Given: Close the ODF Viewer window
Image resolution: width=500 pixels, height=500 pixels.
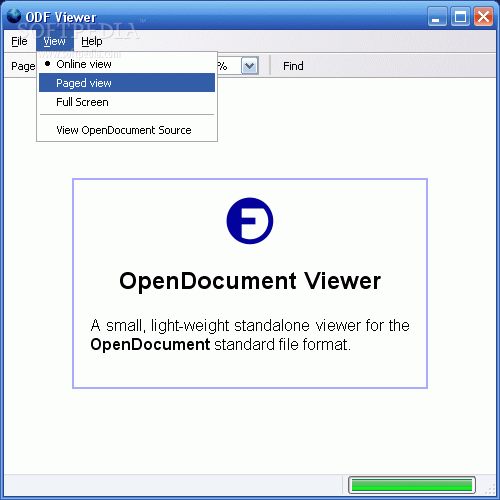Looking at the screenshot, I should pyautogui.click(x=483, y=16).
